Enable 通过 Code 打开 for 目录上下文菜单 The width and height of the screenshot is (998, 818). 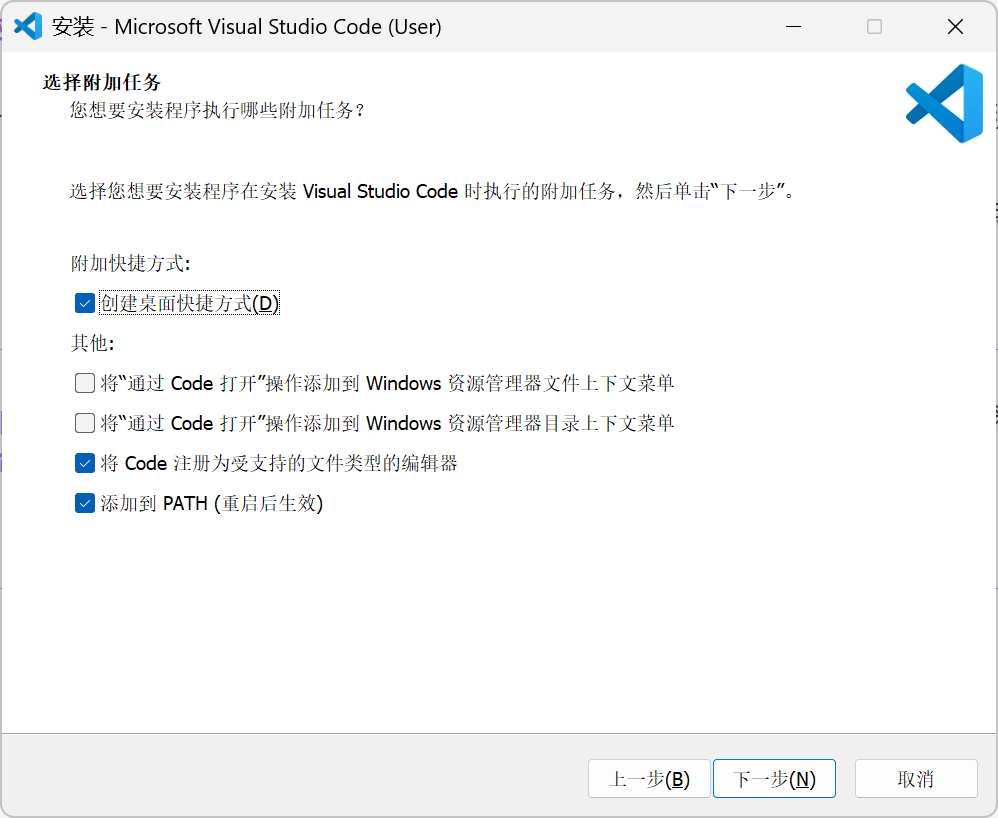(85, 423)
